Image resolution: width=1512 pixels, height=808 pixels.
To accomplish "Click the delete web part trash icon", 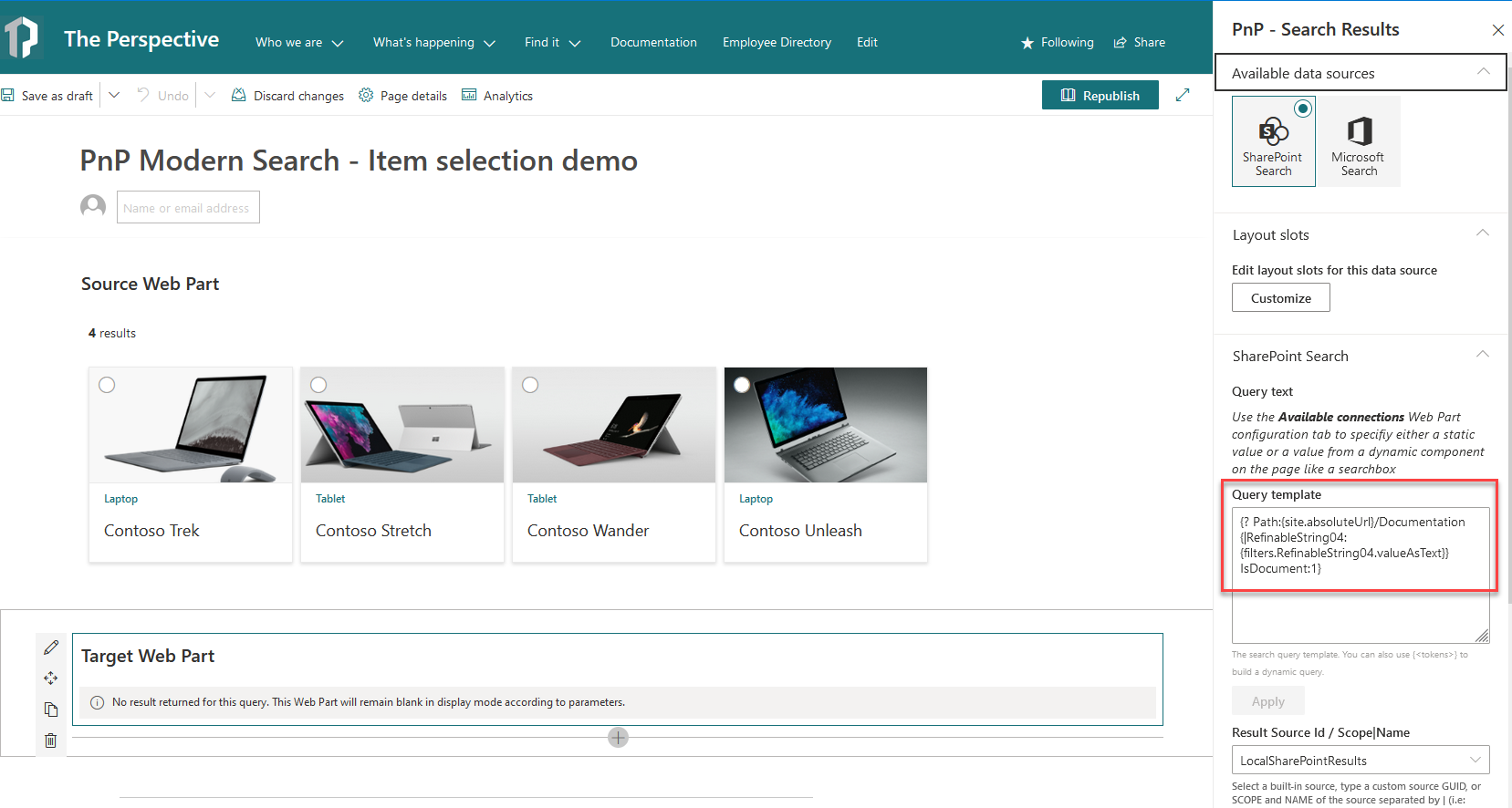I will pos(51,741).
